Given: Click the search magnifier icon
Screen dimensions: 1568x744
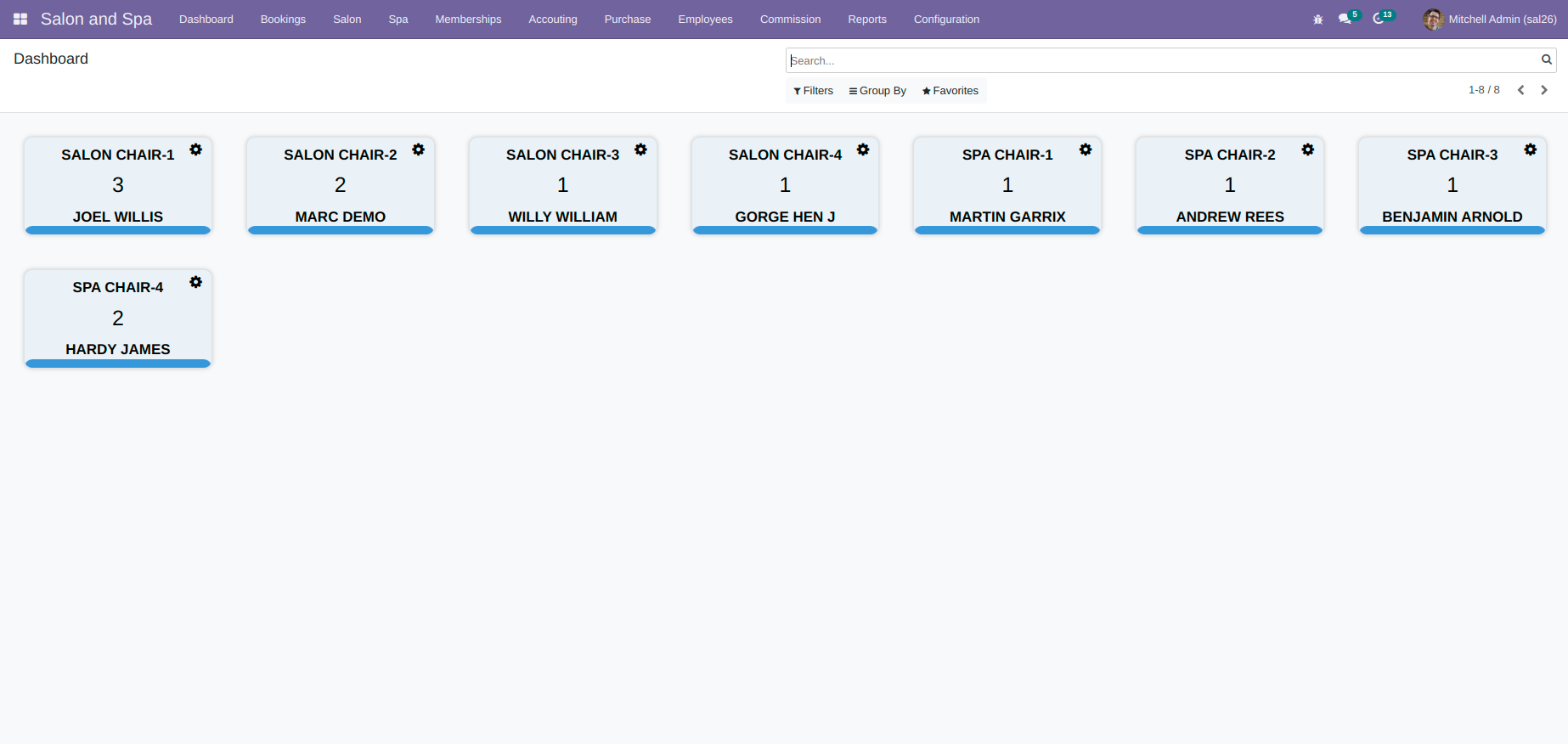Looking at the screenshot, I should pyautogui.click(x=1547, y=59).
